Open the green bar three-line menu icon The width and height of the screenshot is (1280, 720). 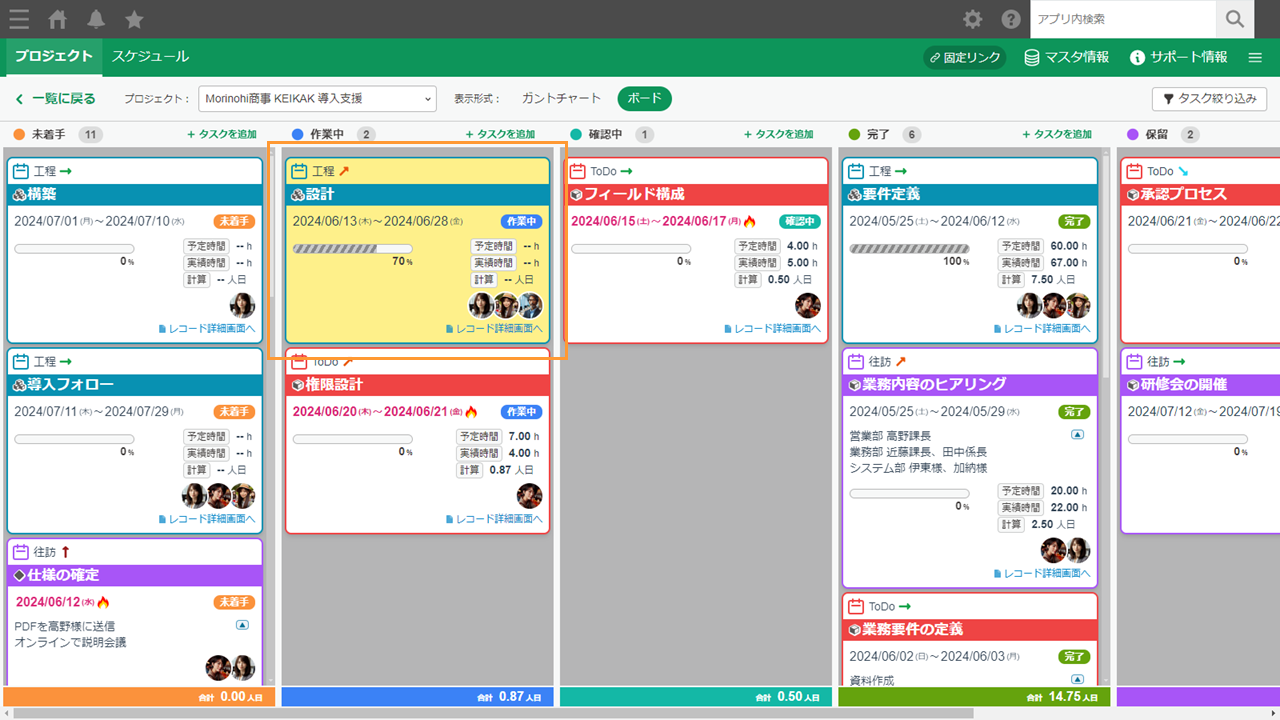tap(1255, 58)
